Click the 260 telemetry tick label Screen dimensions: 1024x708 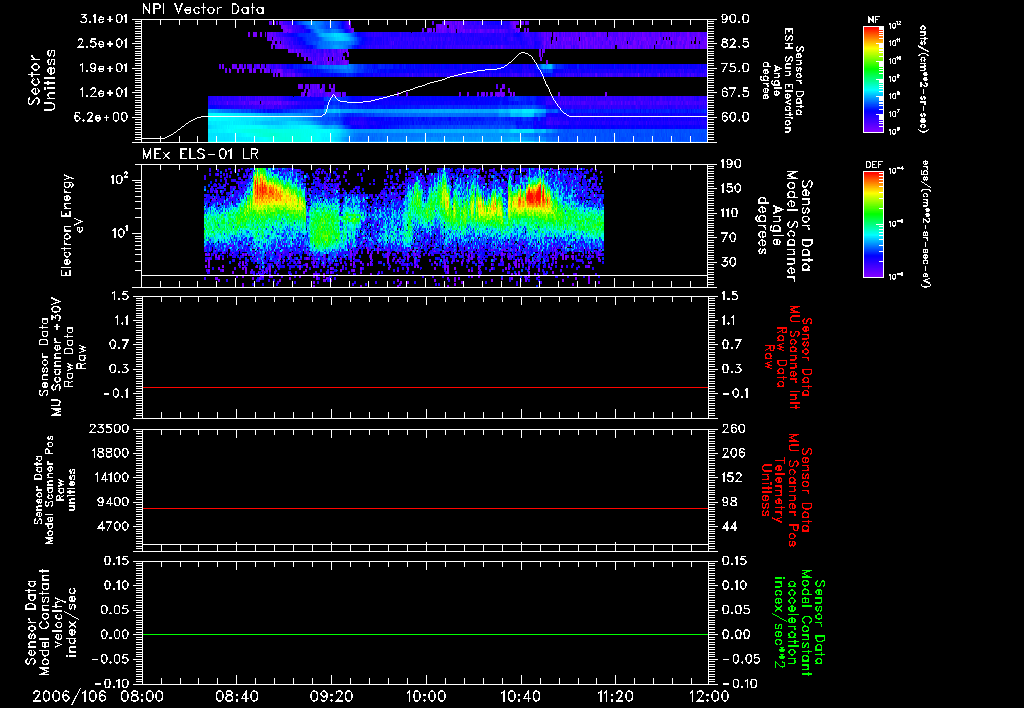pyautogui.click(x=732, y=428)
